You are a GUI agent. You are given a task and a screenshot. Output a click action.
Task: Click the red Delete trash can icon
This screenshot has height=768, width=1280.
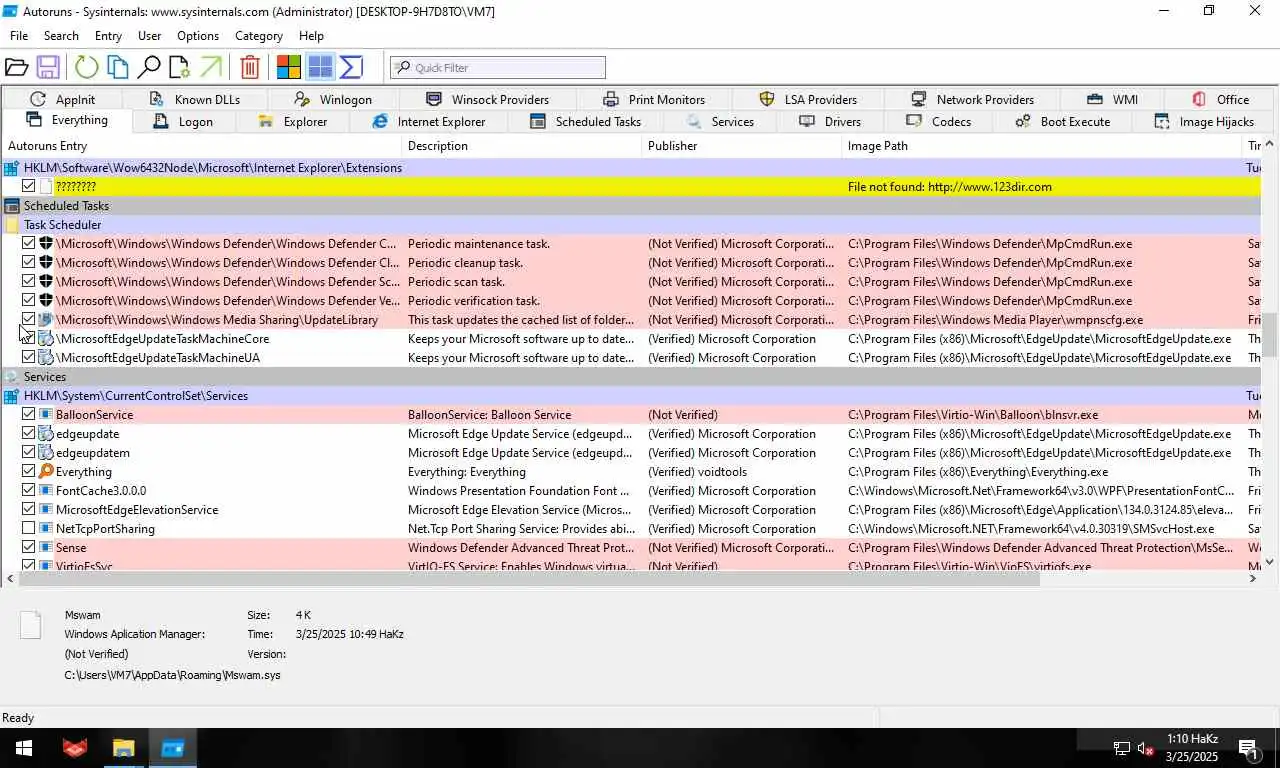250,67
